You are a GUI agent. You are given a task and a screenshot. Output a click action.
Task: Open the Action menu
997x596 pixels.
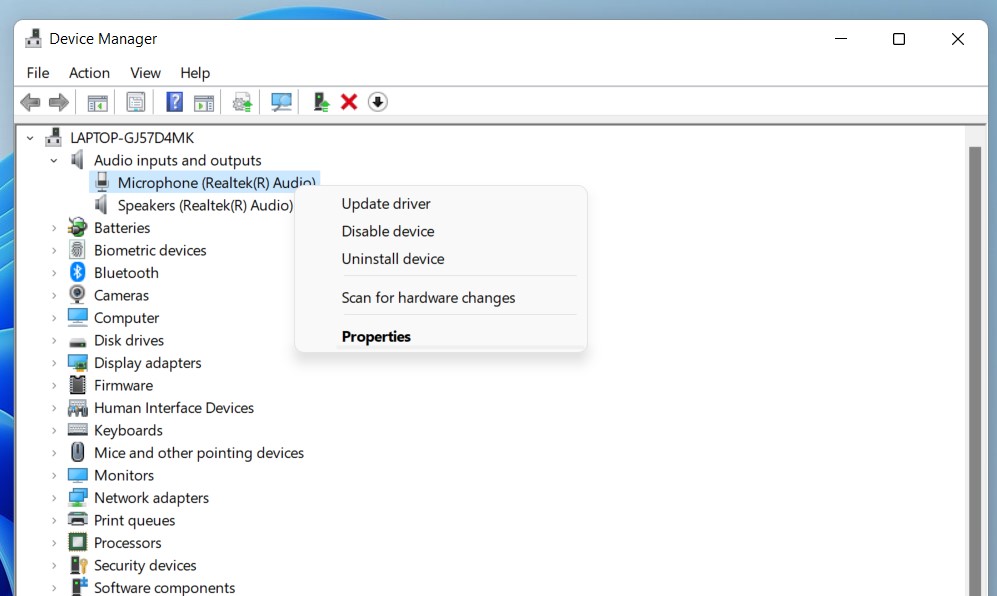[89, 73]
